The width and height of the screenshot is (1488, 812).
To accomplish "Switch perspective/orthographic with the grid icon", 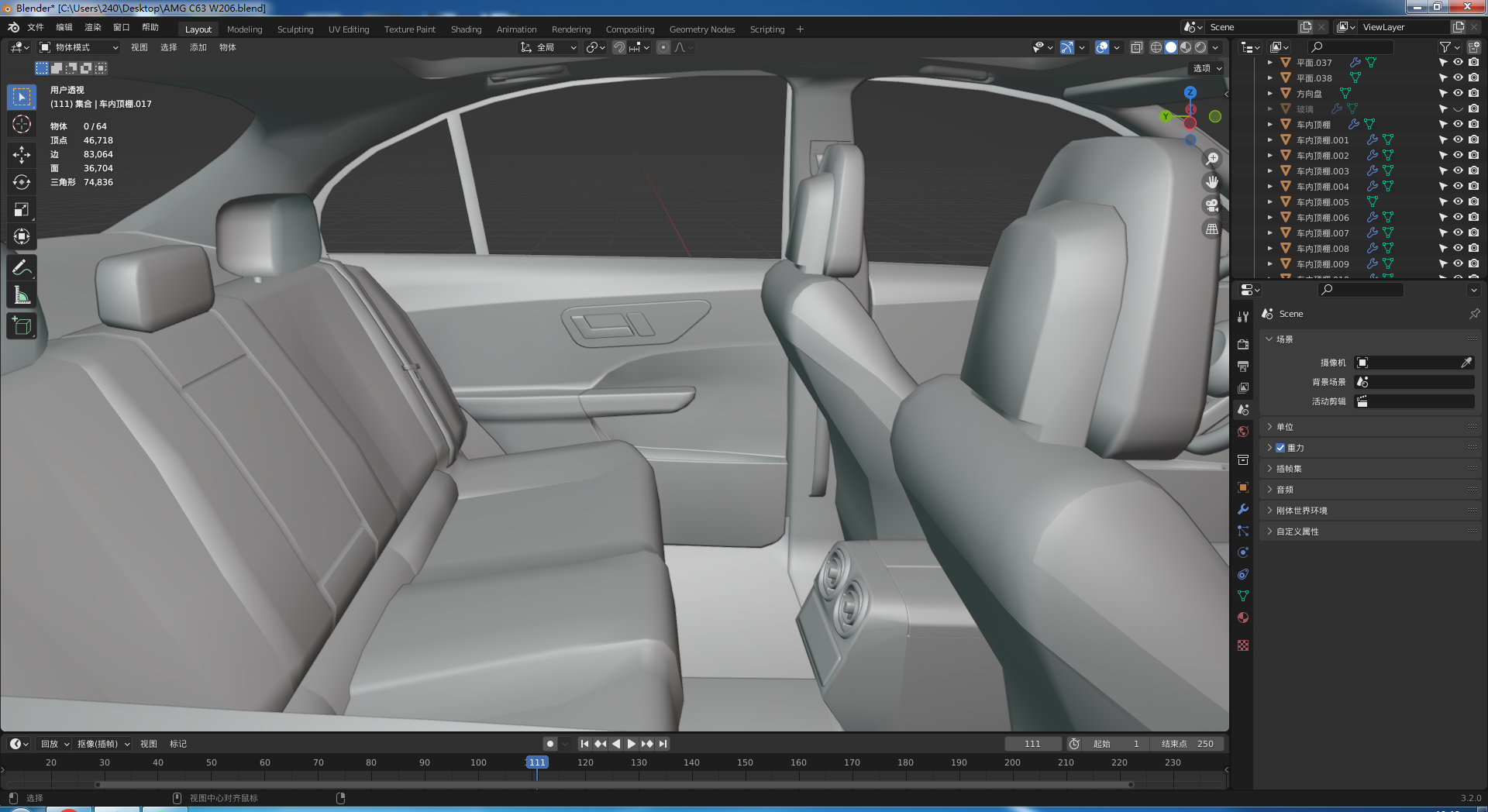I will coord(1212,229).
